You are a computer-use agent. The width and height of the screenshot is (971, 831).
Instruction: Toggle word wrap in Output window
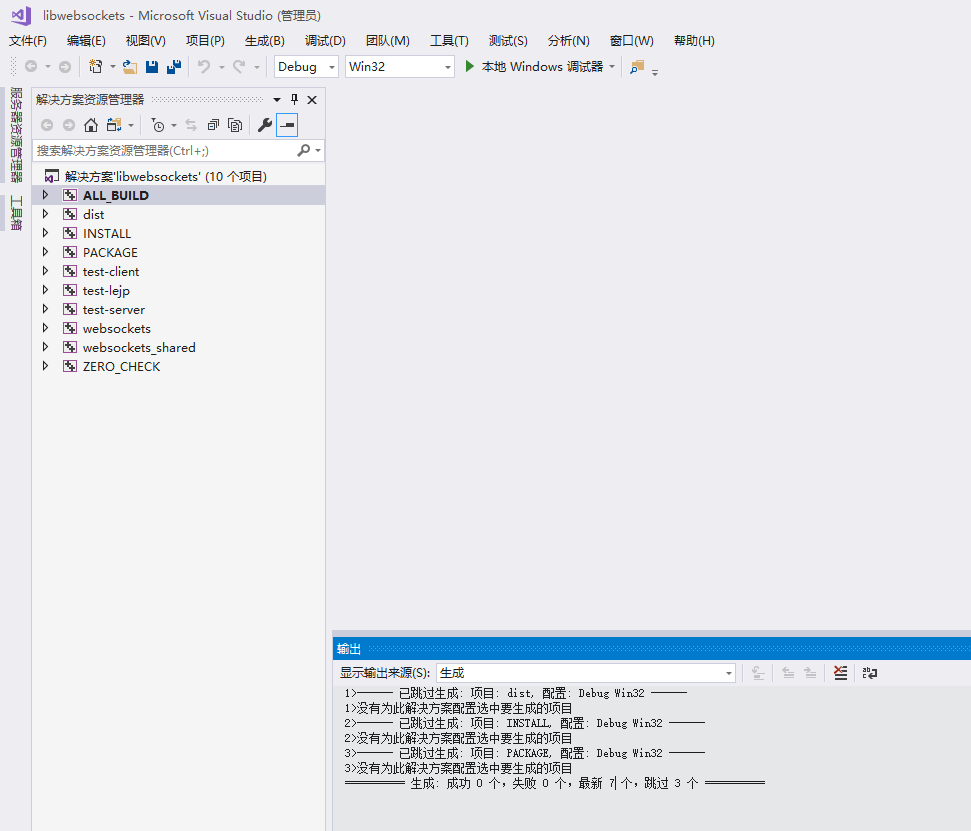(870, 673)
